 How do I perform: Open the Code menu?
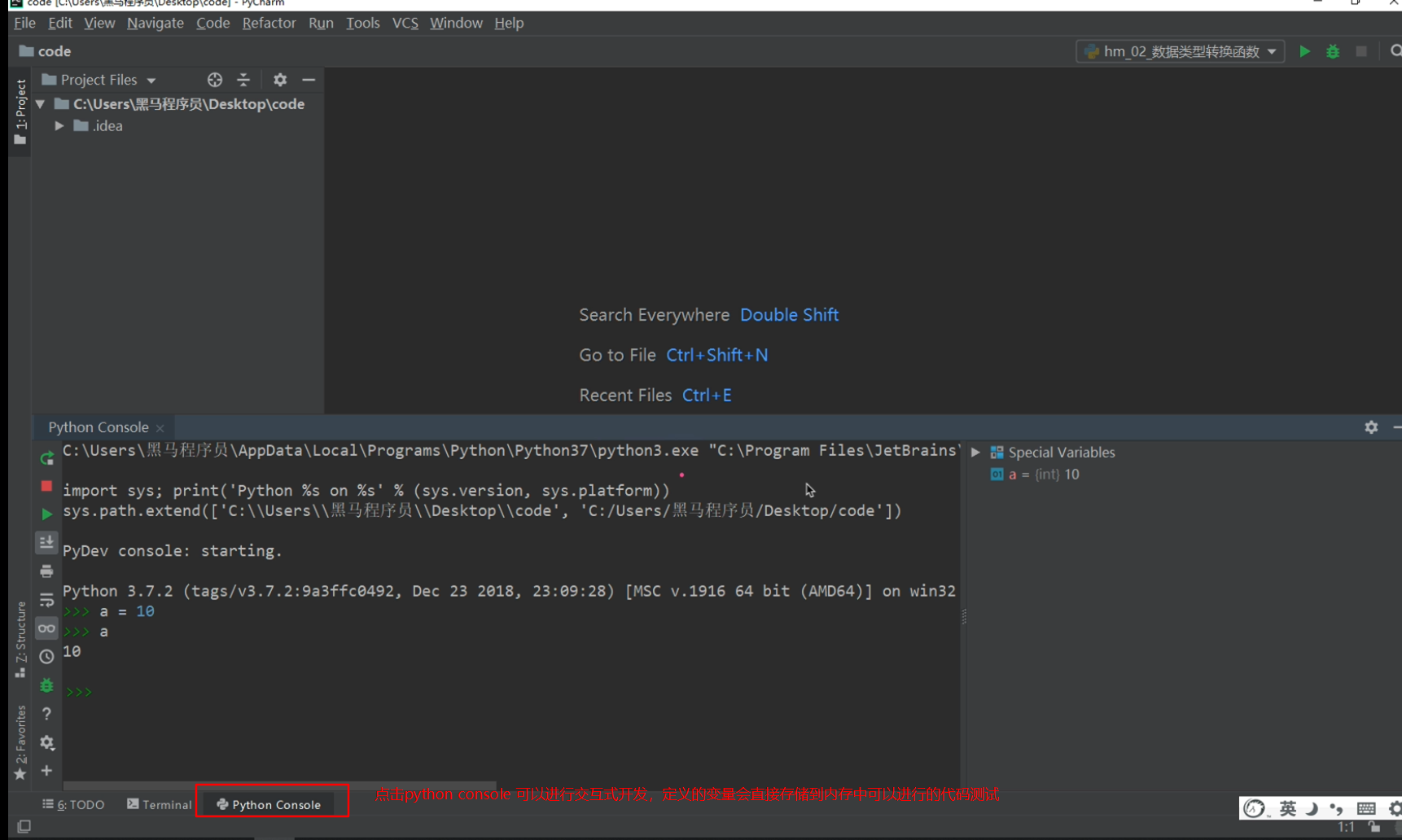pyautogui.click(x=213, y=23)
